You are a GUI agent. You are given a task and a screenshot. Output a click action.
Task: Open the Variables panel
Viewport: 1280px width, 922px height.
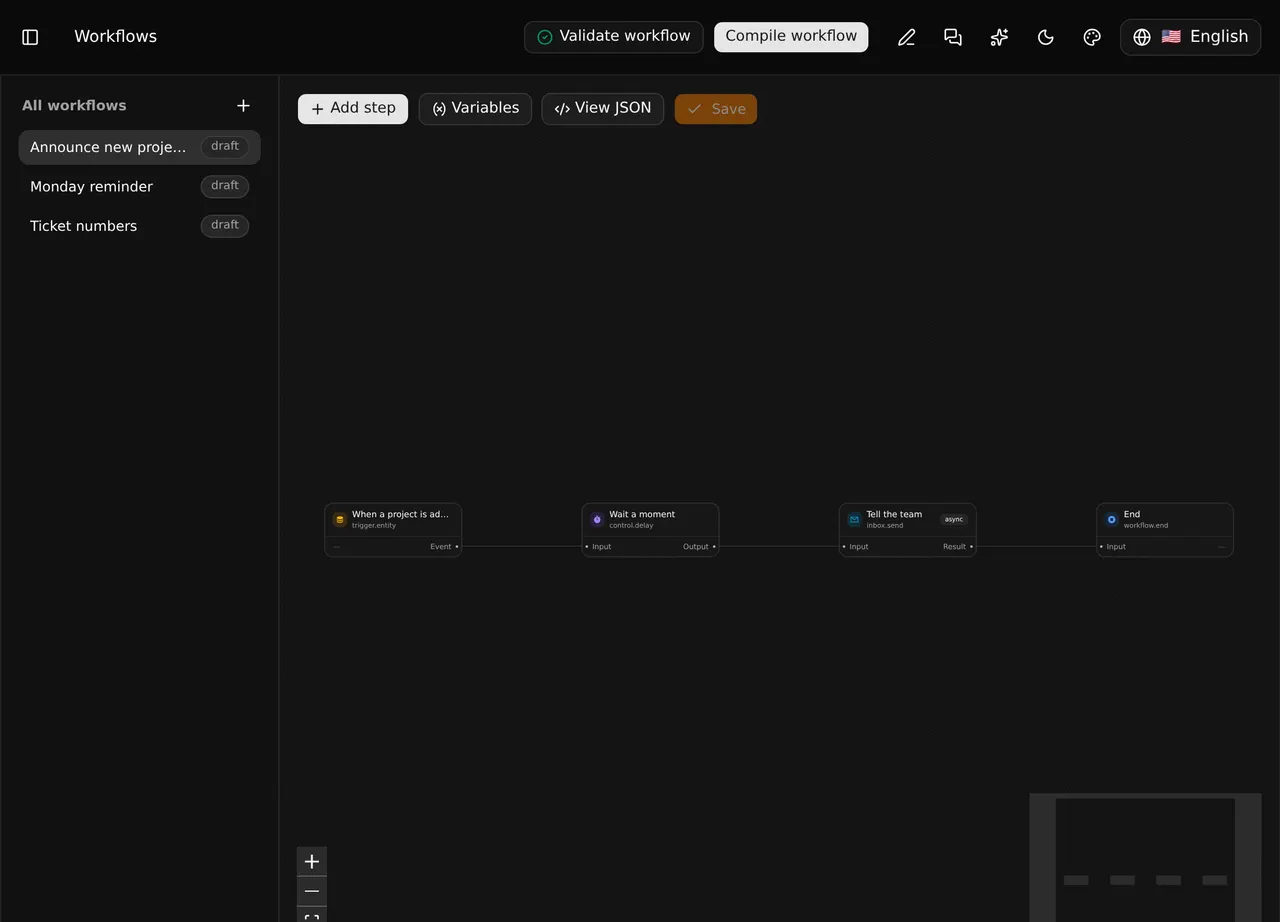tap(475, 109)
